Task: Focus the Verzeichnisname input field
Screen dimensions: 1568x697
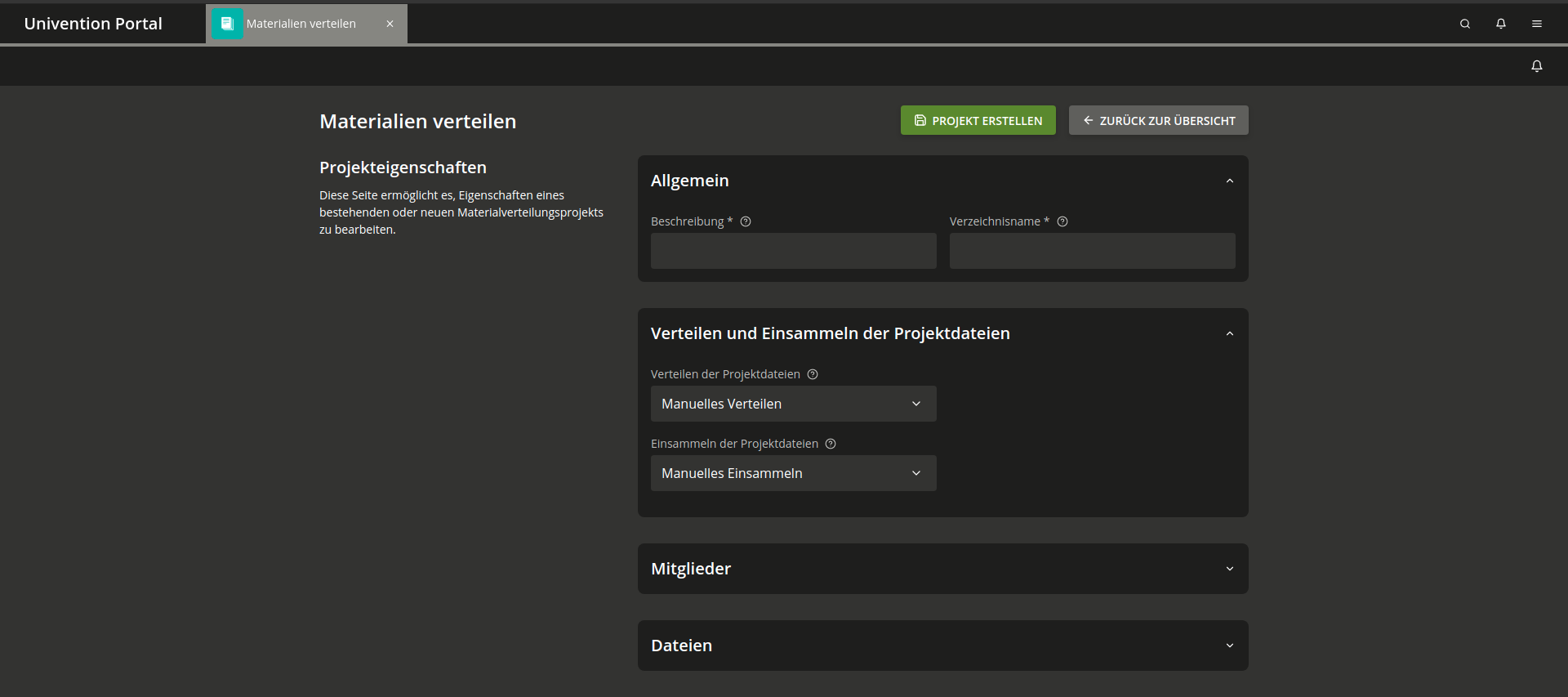Action: (1093, 251)
